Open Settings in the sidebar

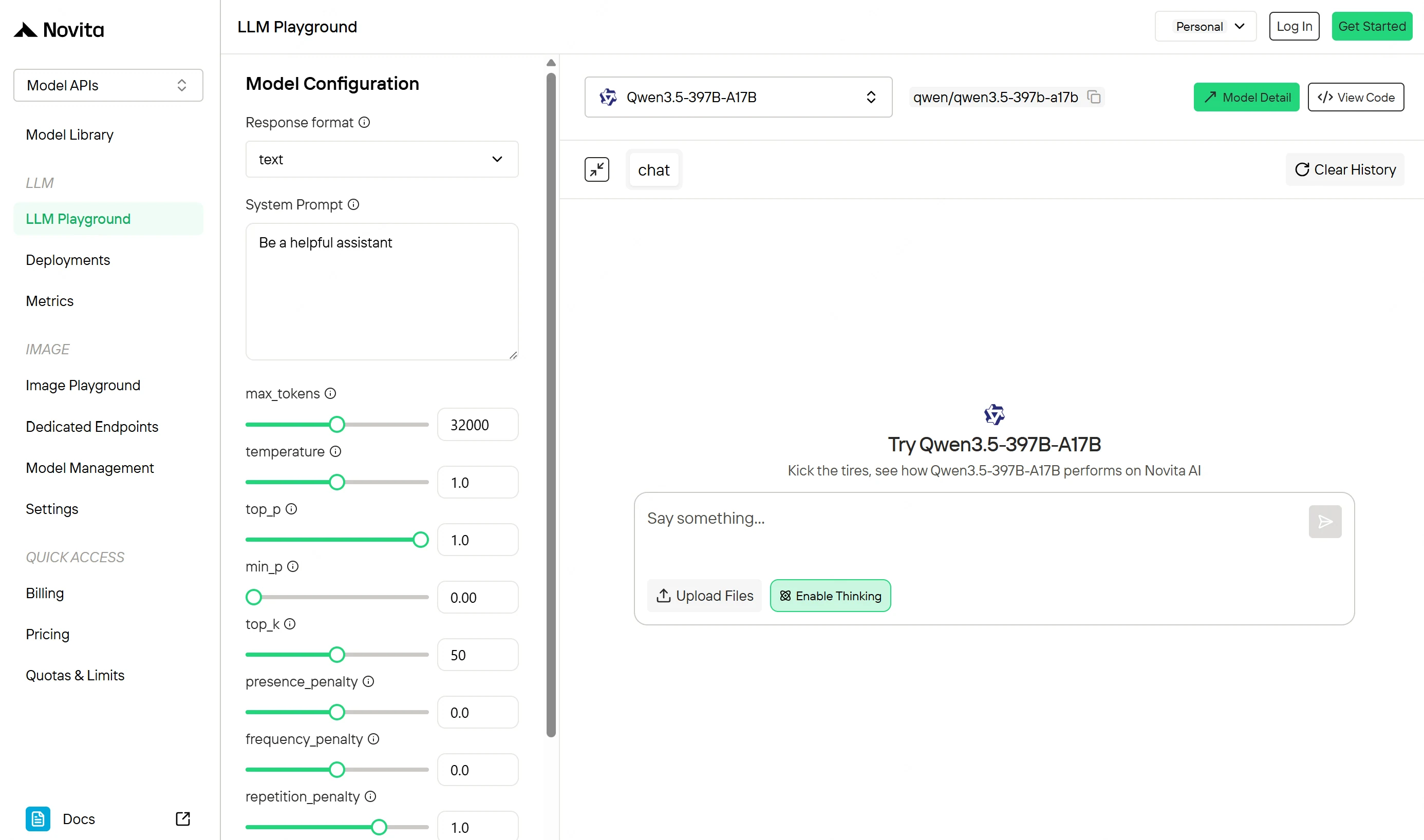(52, 509)
